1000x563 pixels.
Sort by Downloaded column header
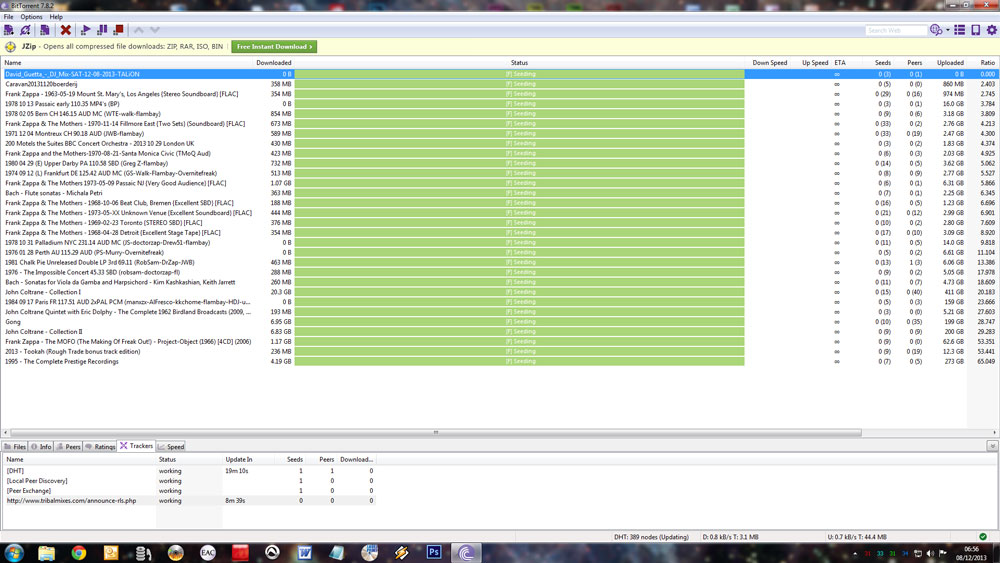pos(274,62)
